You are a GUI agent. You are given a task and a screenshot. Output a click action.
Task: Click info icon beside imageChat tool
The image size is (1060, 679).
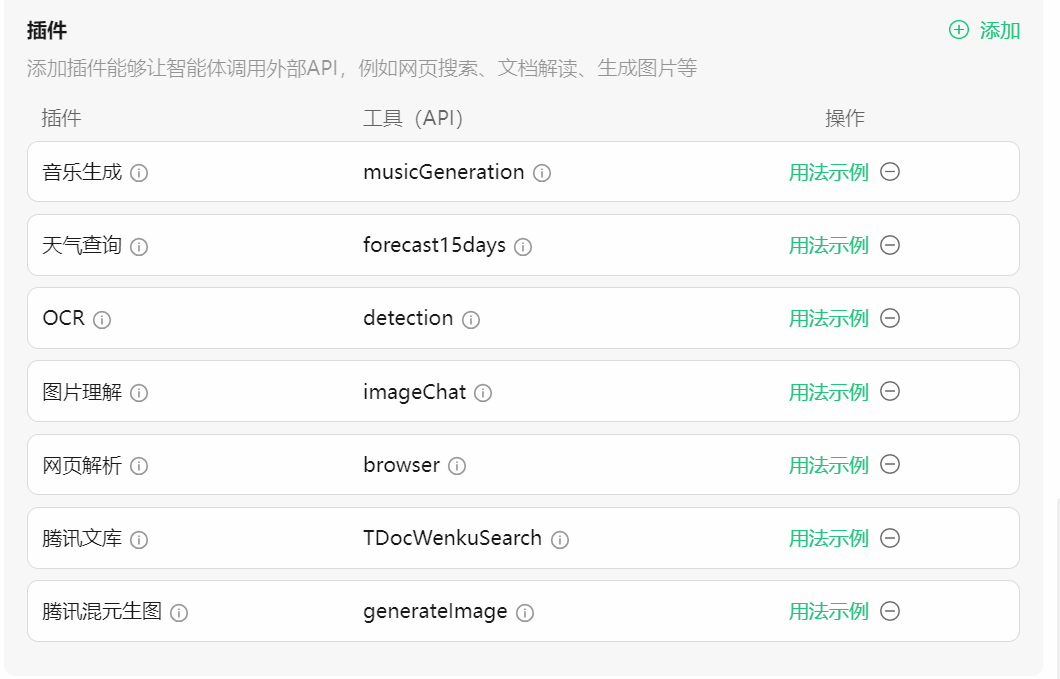coord(483,393)
